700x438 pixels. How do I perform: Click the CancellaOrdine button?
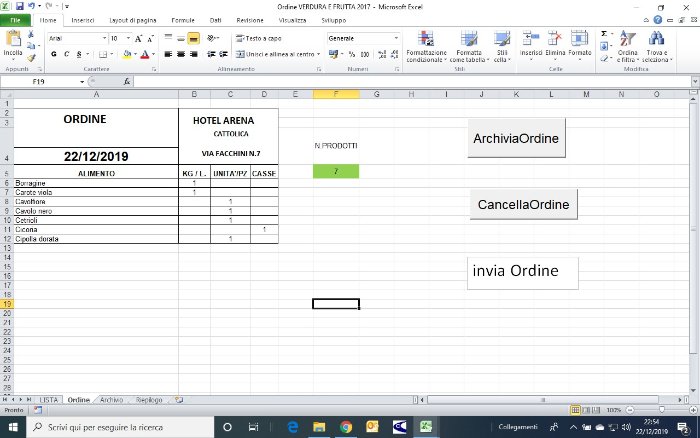click(523, 204)
